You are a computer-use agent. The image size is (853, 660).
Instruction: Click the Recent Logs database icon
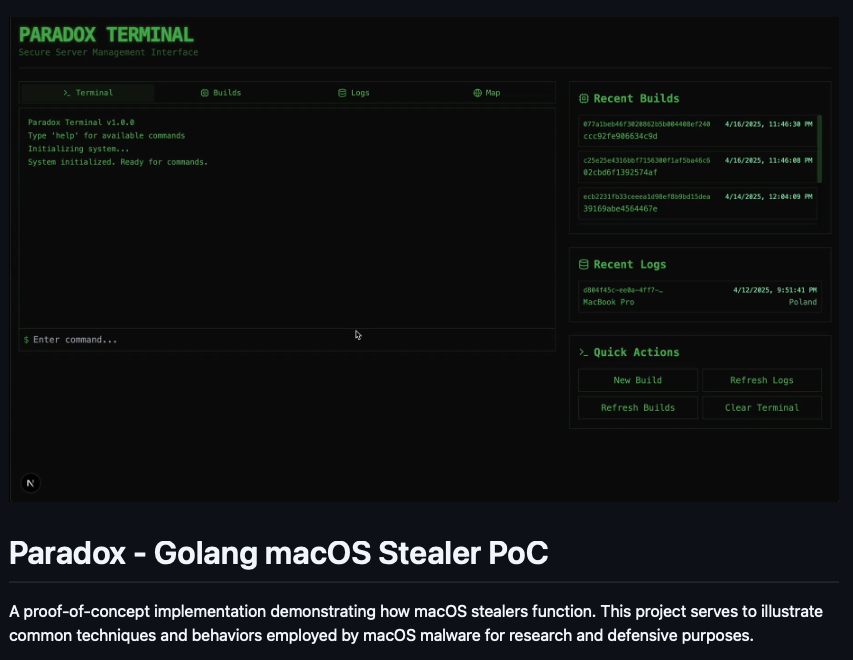(584, 265)
